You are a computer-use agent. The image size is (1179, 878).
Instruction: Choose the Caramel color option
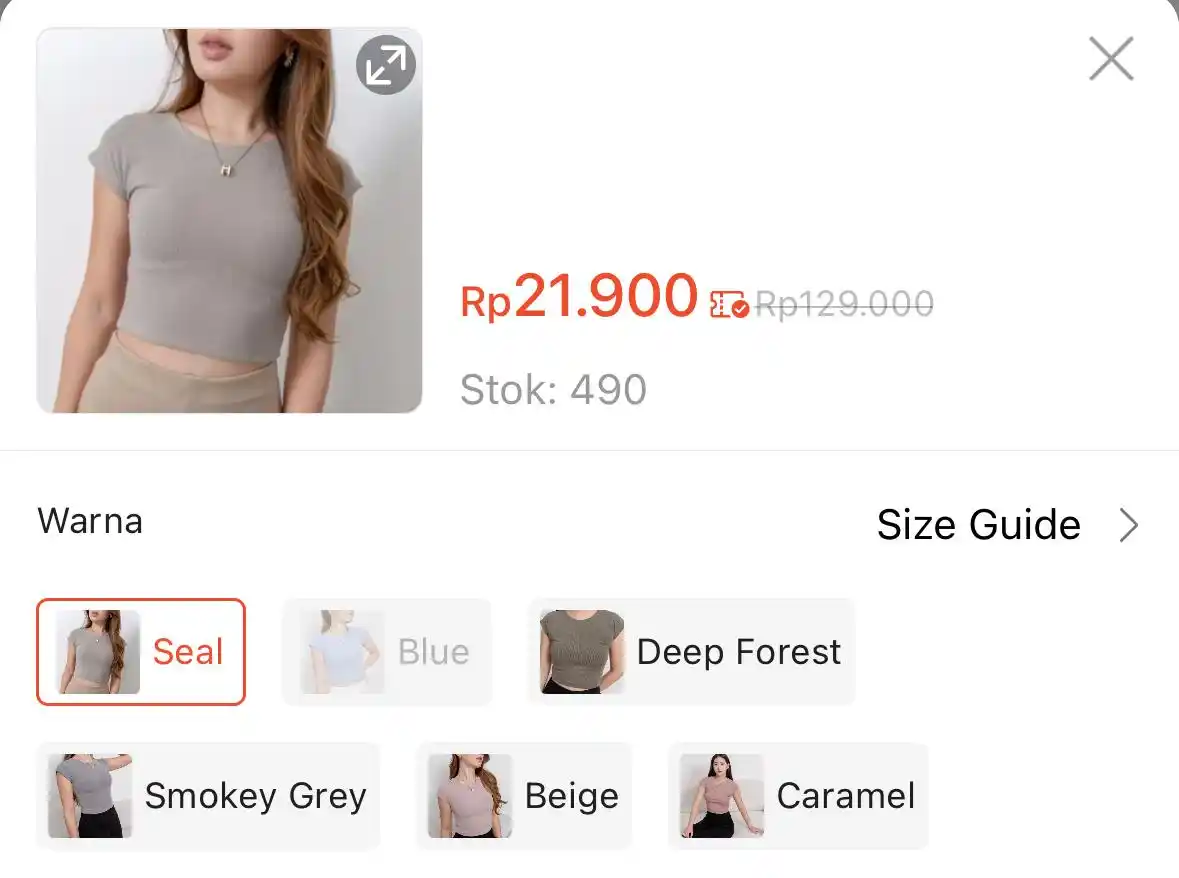pyautogui.click(x=797, y=796)
